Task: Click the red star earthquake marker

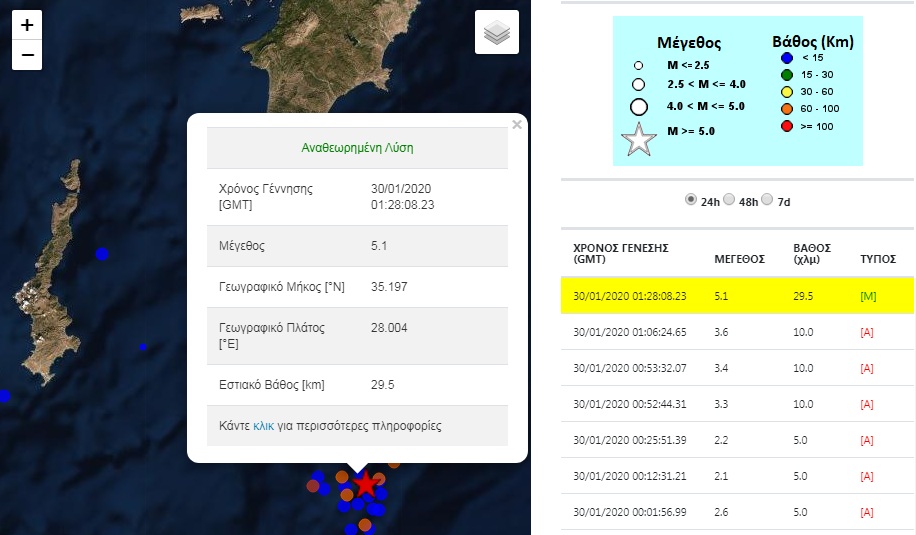Action: (367, 484)
